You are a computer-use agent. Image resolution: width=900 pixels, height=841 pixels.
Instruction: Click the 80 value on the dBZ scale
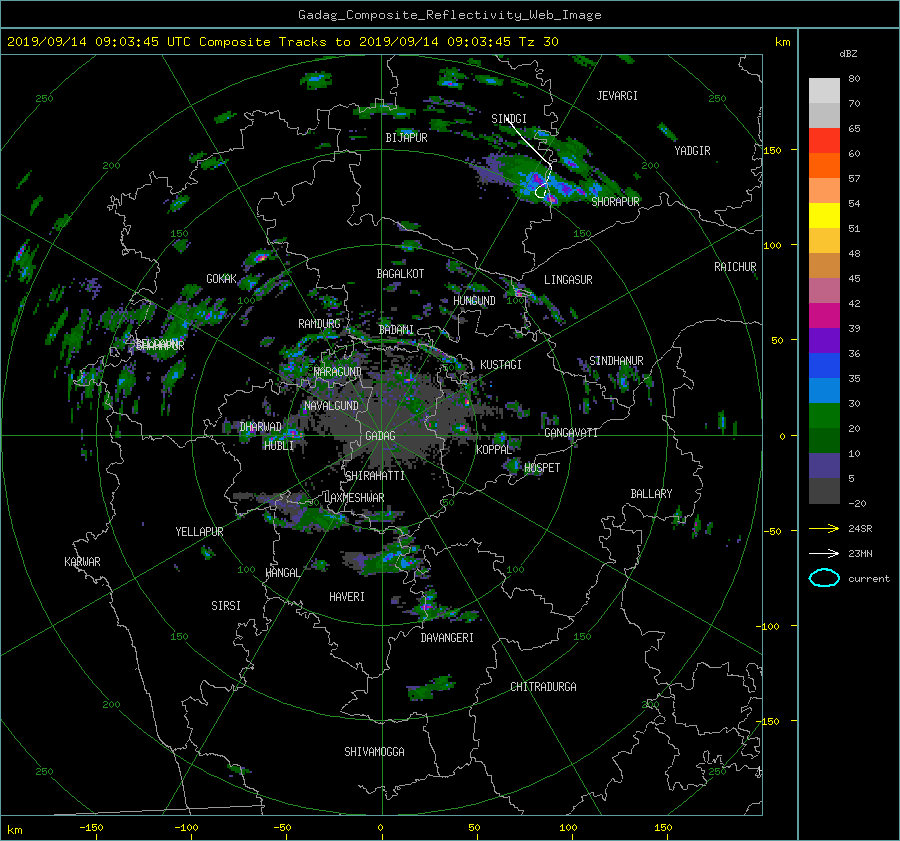pyautogui.click(x=854, y=78)
